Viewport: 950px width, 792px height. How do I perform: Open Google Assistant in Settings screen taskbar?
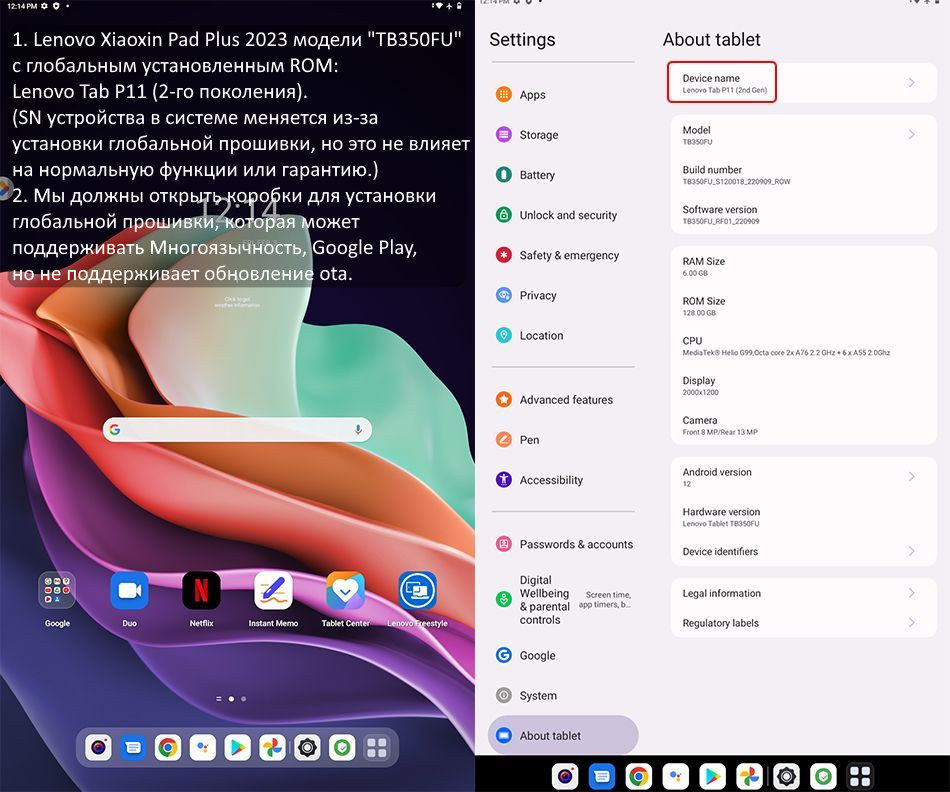pyautogui.click(x=676, y=776)
